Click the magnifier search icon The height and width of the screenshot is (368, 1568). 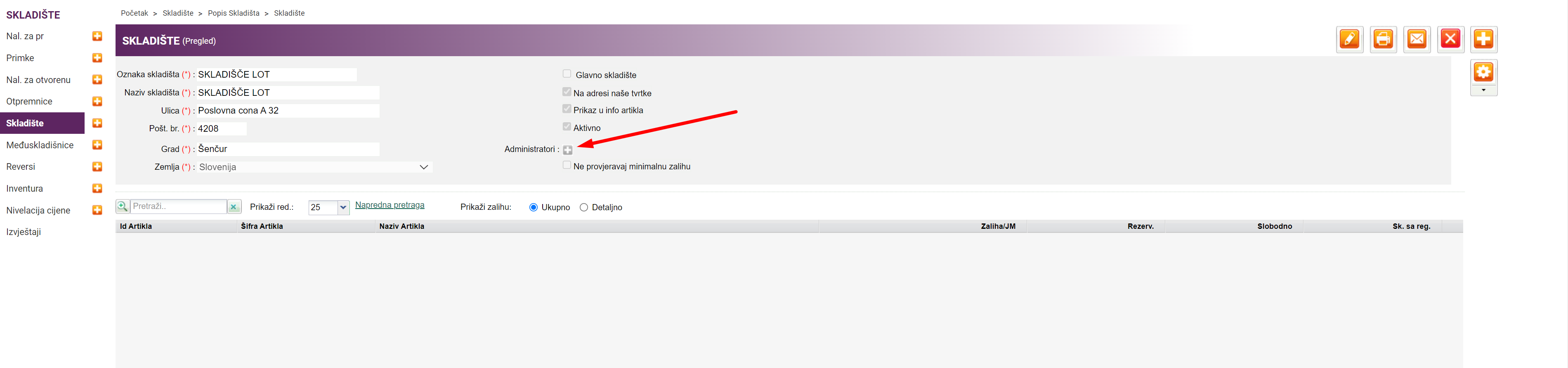(x=123, y=207)
